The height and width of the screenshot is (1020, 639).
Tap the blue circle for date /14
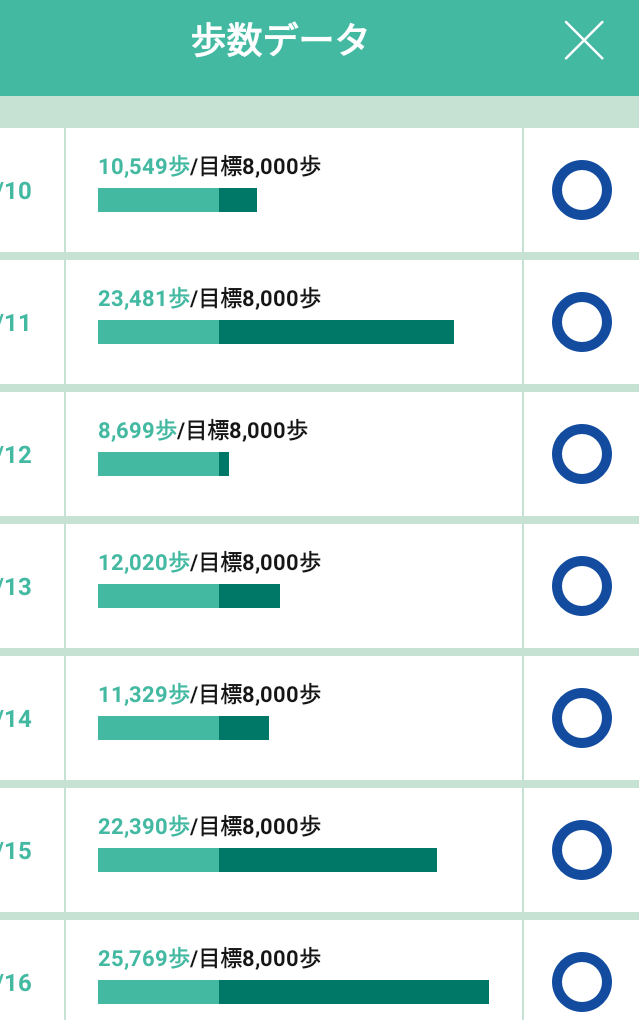click(x=582, y=718)
